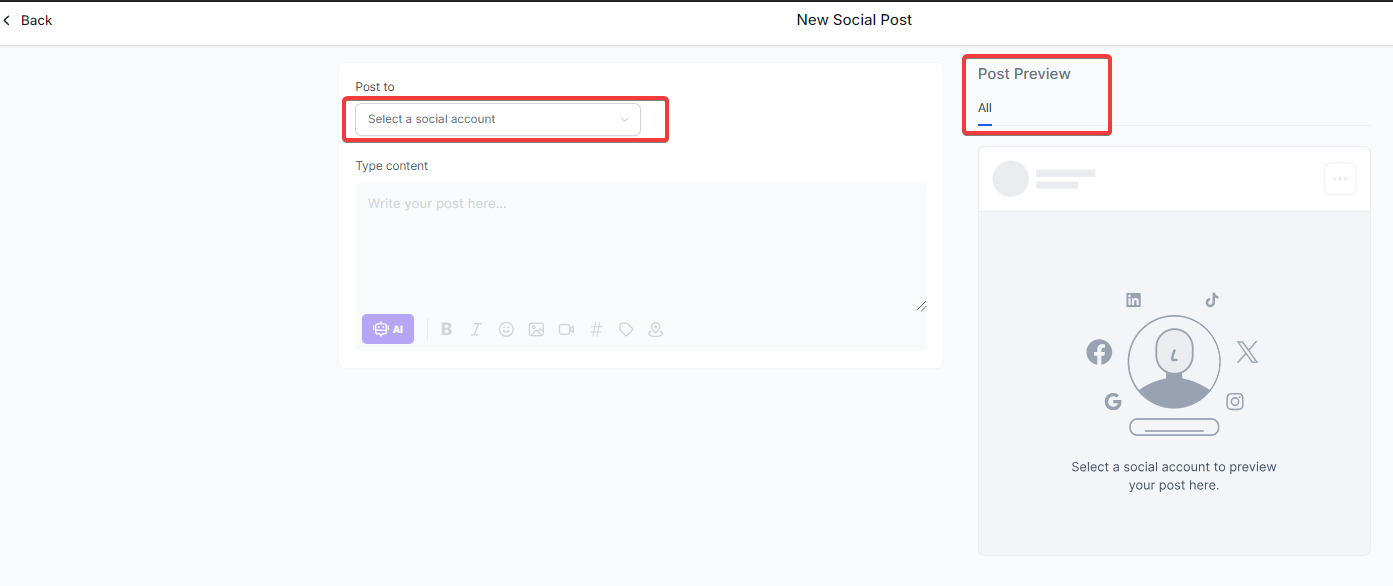This screenshot has width=1393, height=586.
Task: Click the Instagram icon in the preview
Action: pos(1235,401)
